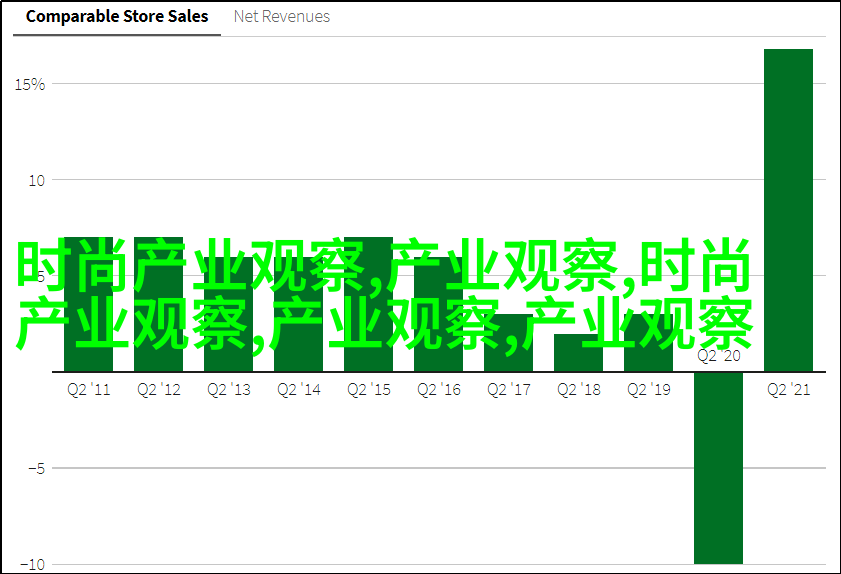Click the Q2 '17 axis label
The image size is (841, 574).
click(508, 389)
